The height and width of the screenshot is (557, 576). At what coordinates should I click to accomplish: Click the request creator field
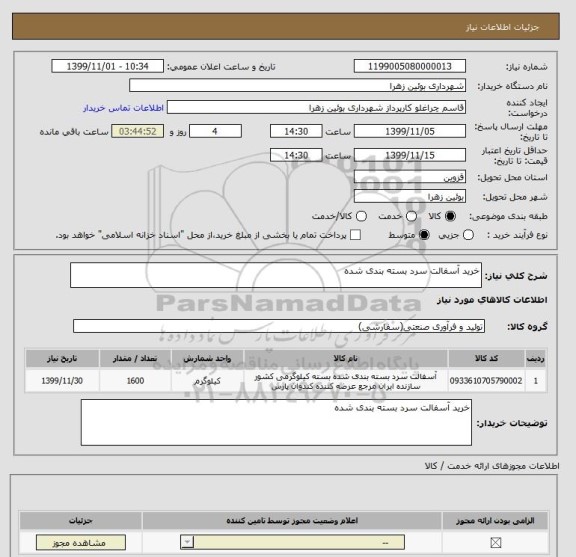(316, 108)
